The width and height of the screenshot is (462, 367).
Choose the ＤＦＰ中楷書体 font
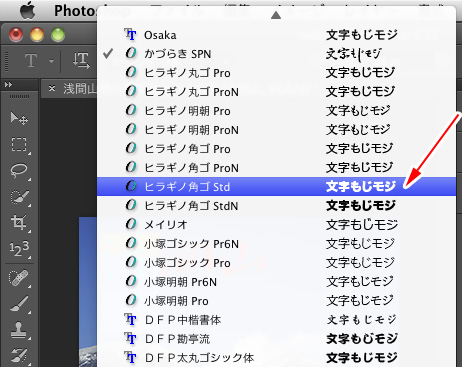click(x=276, y=320)
